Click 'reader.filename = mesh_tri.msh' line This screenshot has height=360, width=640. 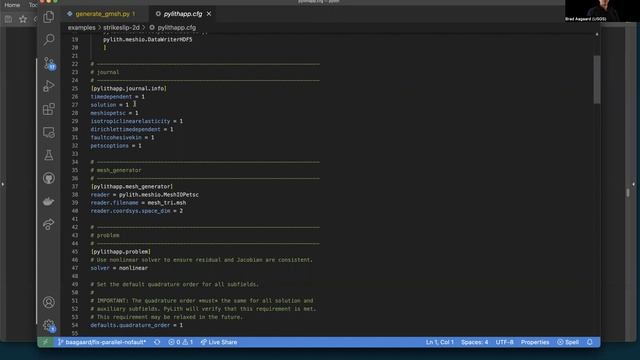pyautogui.click(x=138, y=203)
